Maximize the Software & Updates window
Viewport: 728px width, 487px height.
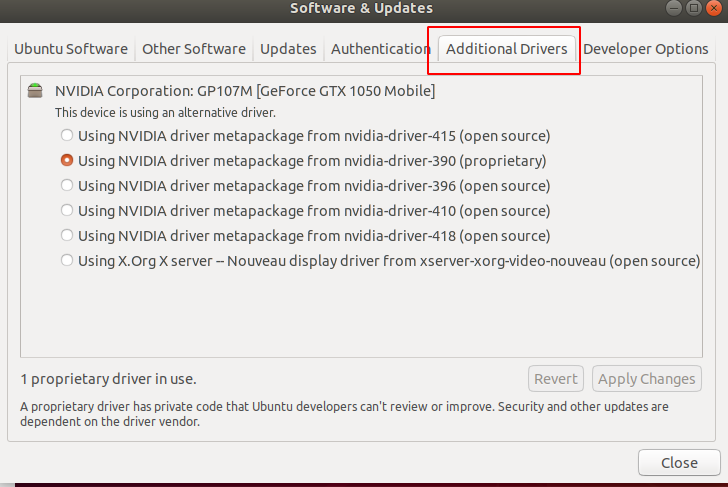(694, 8)
